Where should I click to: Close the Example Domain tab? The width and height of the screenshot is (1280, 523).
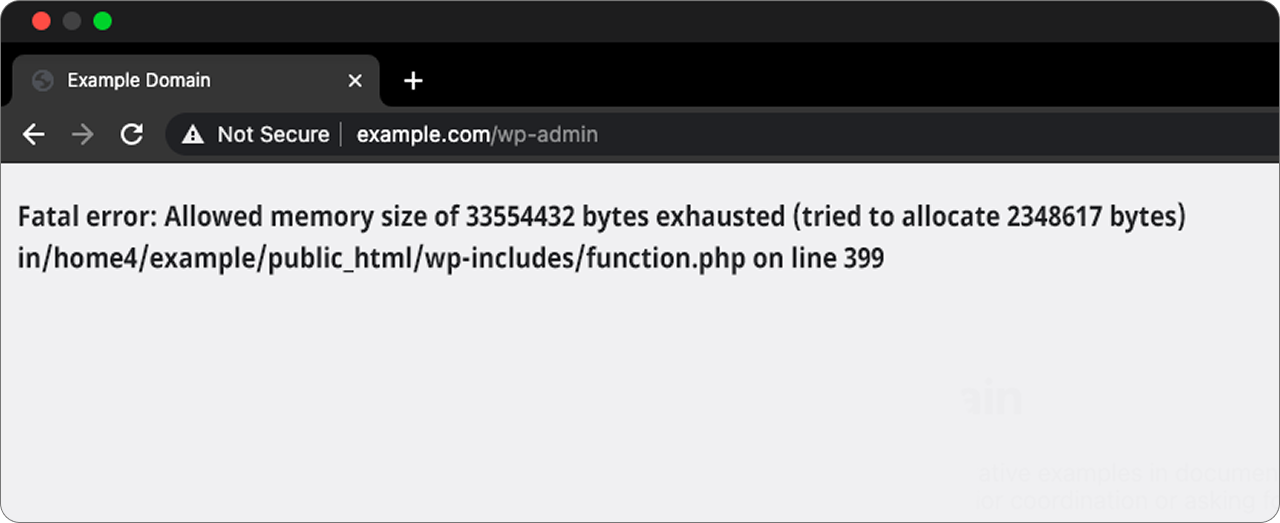[355, 81]
